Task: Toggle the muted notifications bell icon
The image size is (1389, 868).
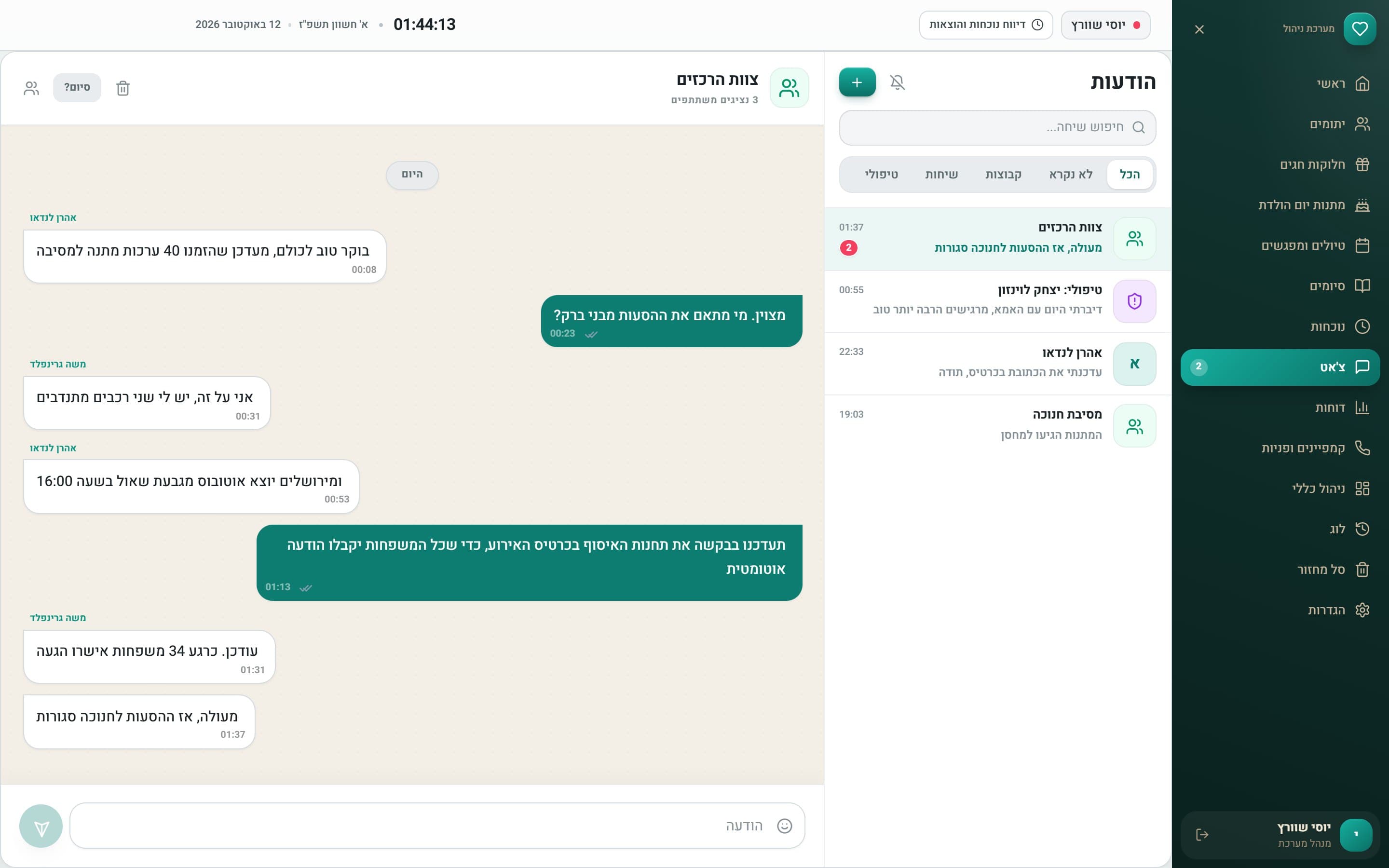Action: tap(898, 82)
